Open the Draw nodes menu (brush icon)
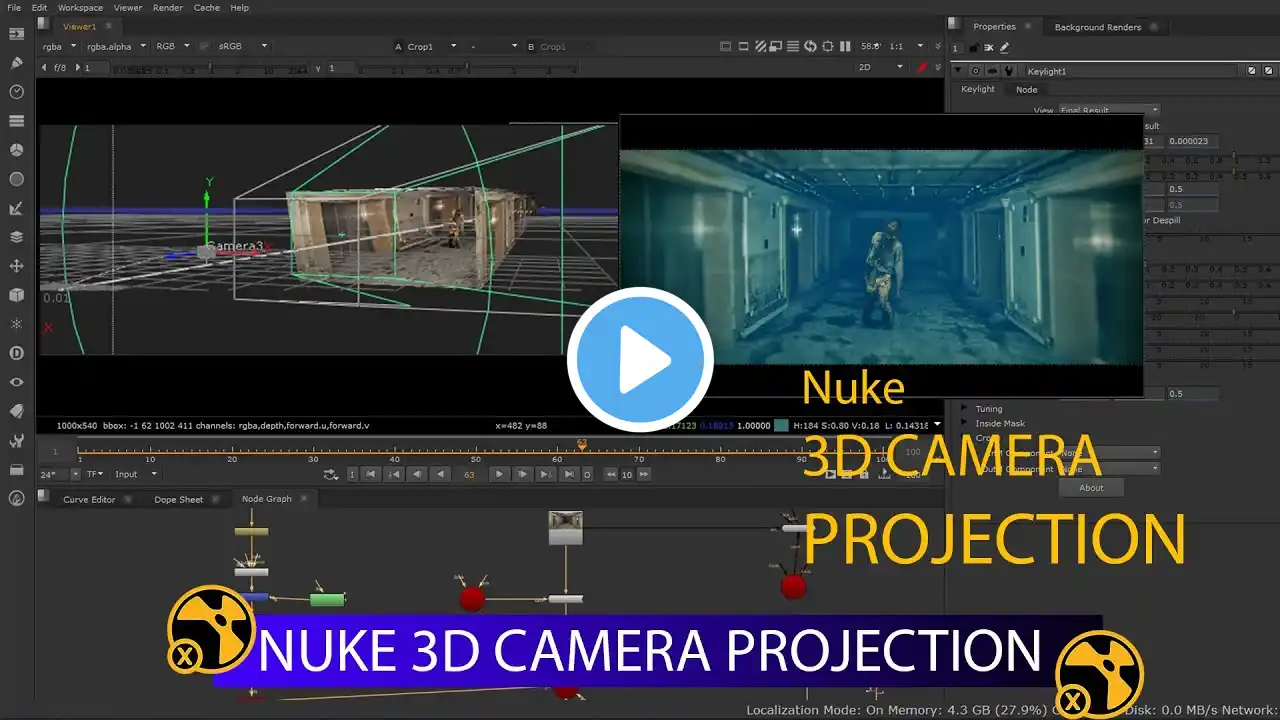The image size is (1280, 720). (16, 62)
